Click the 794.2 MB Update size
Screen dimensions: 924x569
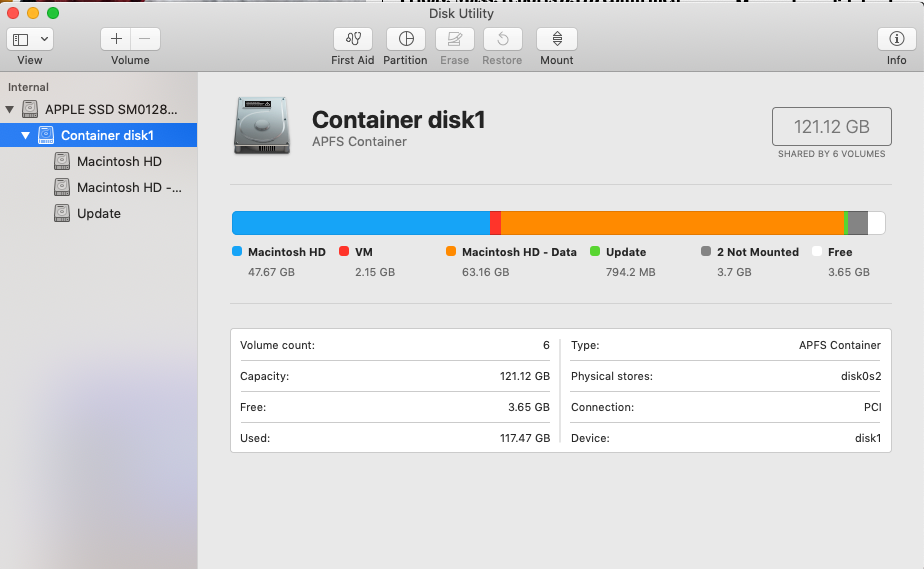point(631,272)
